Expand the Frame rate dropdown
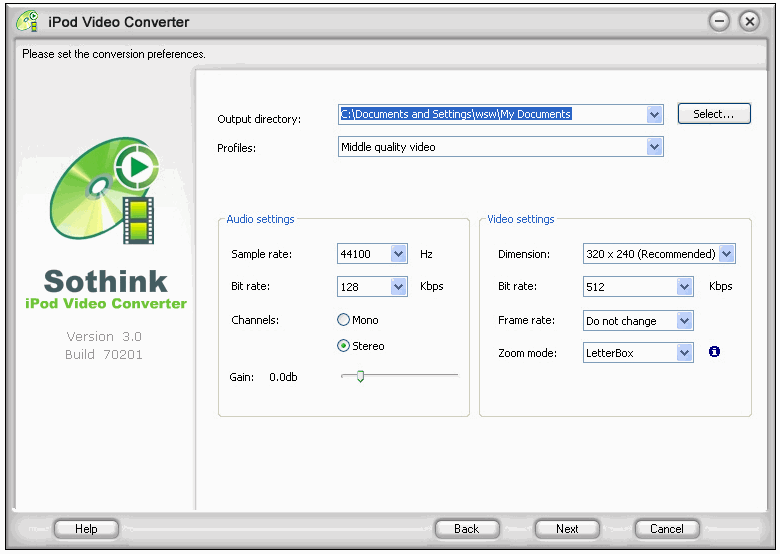The image size is (780, 554). click(x=684, y=321)
